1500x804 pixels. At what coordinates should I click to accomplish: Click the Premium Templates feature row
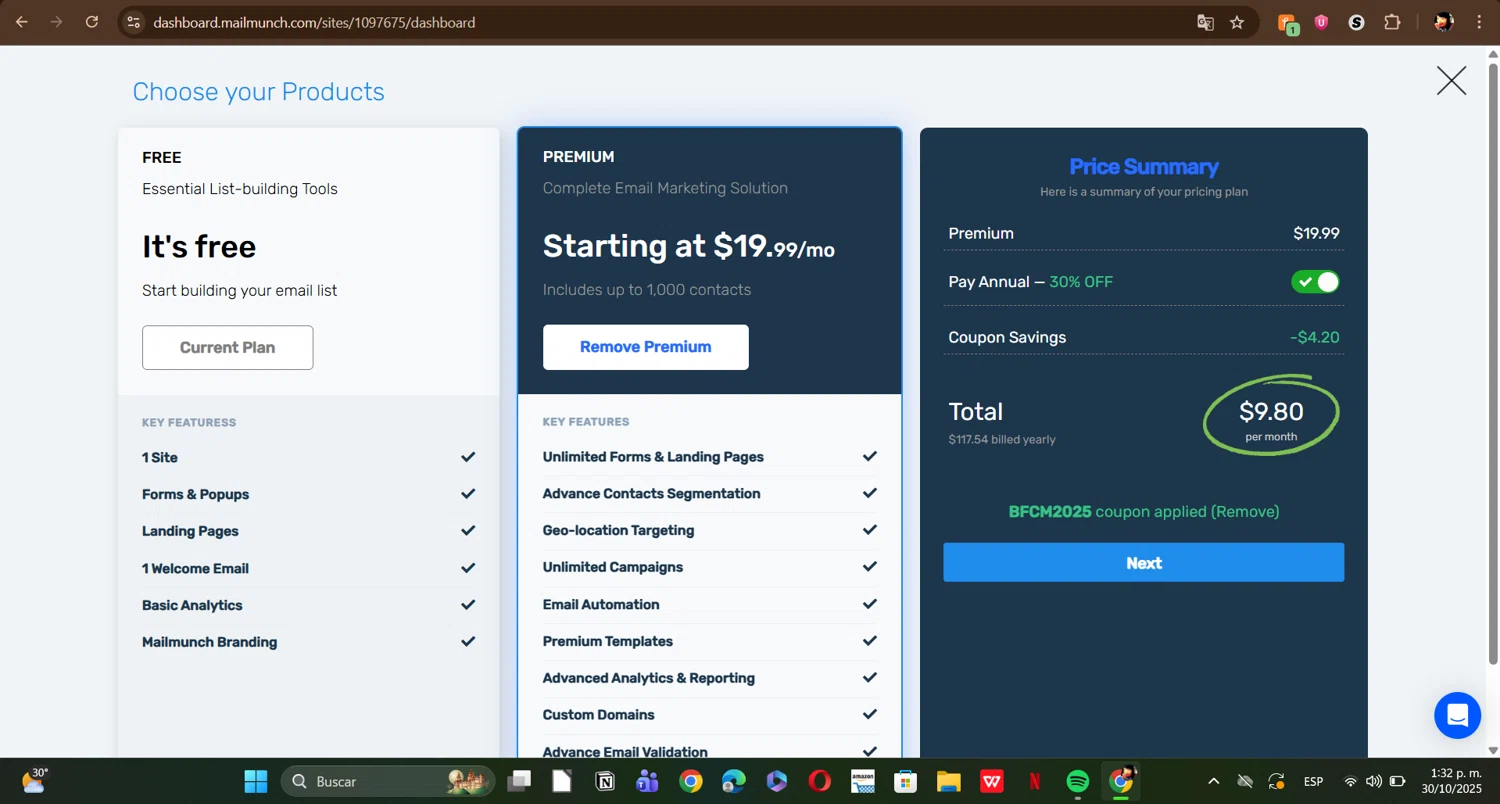click(x=709, y=641)
